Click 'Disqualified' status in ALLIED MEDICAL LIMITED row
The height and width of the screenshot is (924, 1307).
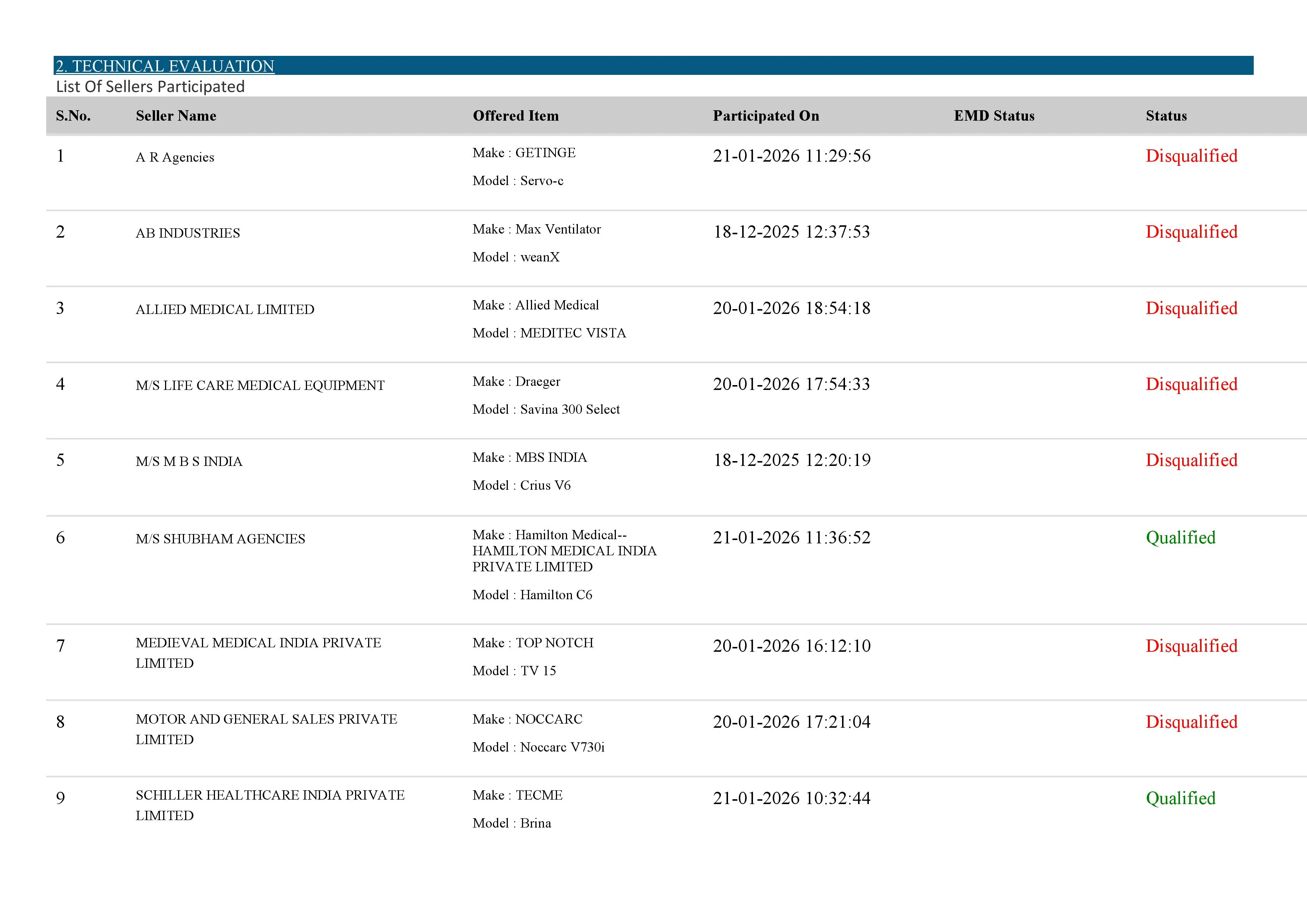pos(1192,308)
